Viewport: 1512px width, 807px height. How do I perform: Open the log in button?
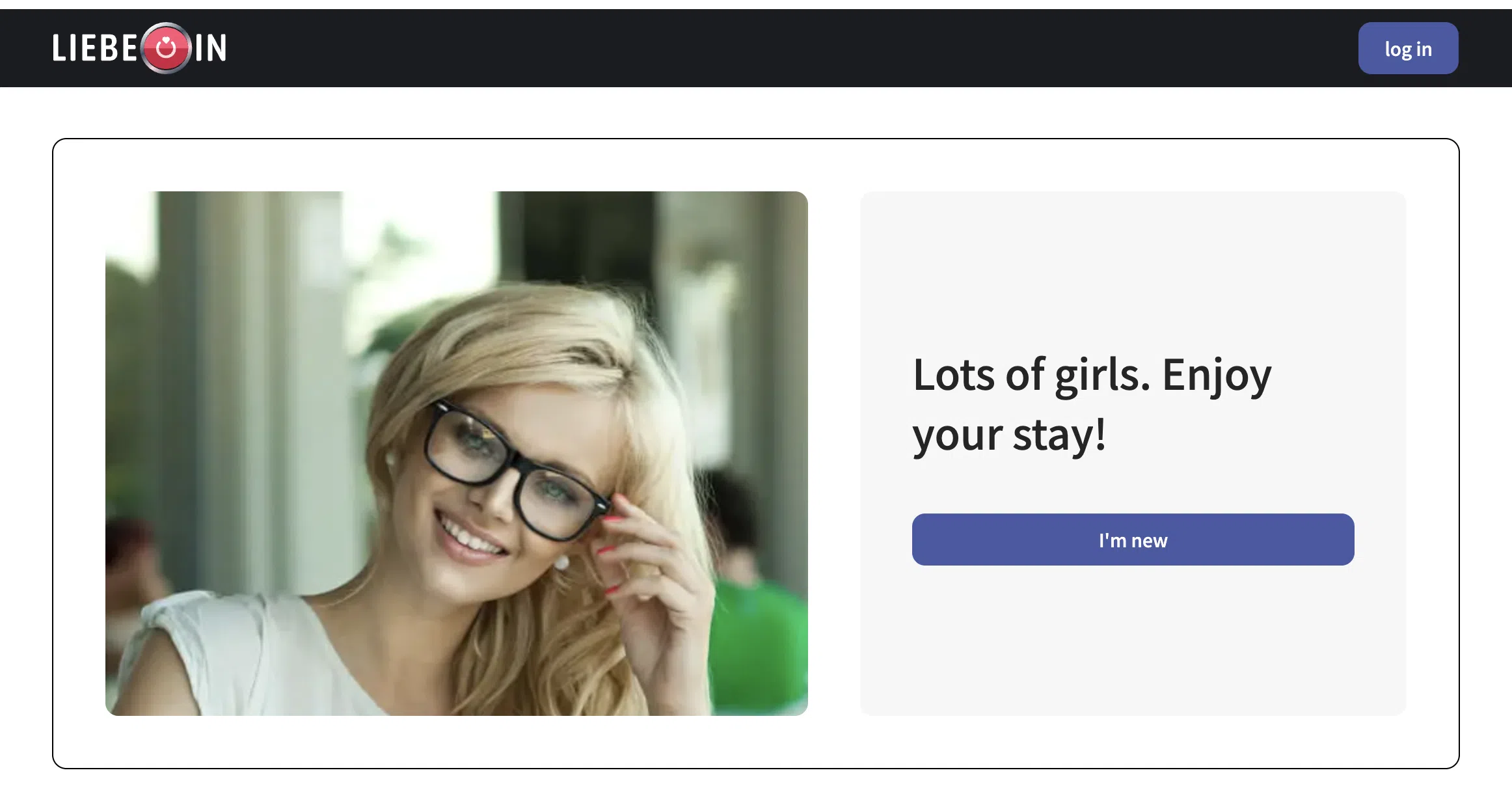[x=1408, y=49]
